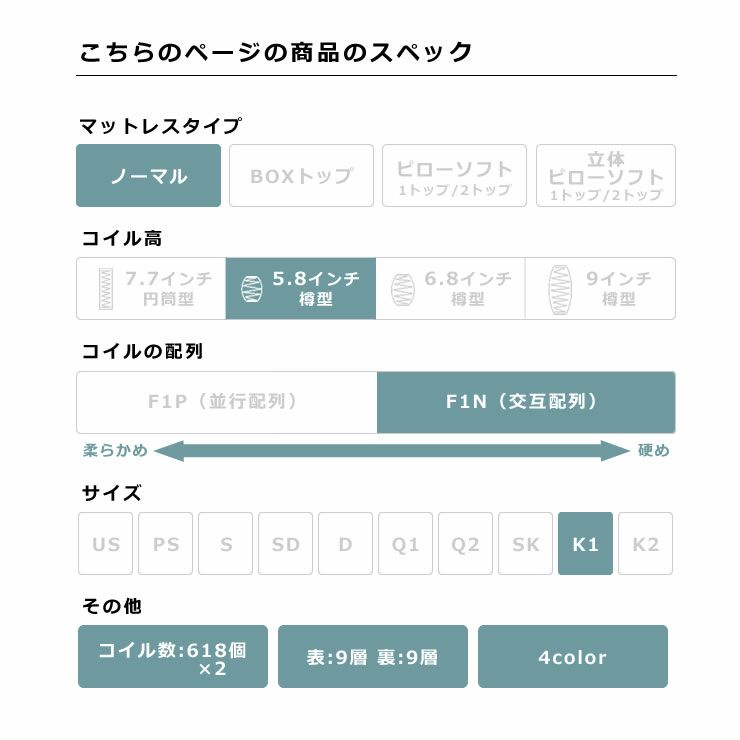This screenshot has height=740, width=740.
Task: Select the SD size box
Action: pyautogui.click(x=285, y=544)
